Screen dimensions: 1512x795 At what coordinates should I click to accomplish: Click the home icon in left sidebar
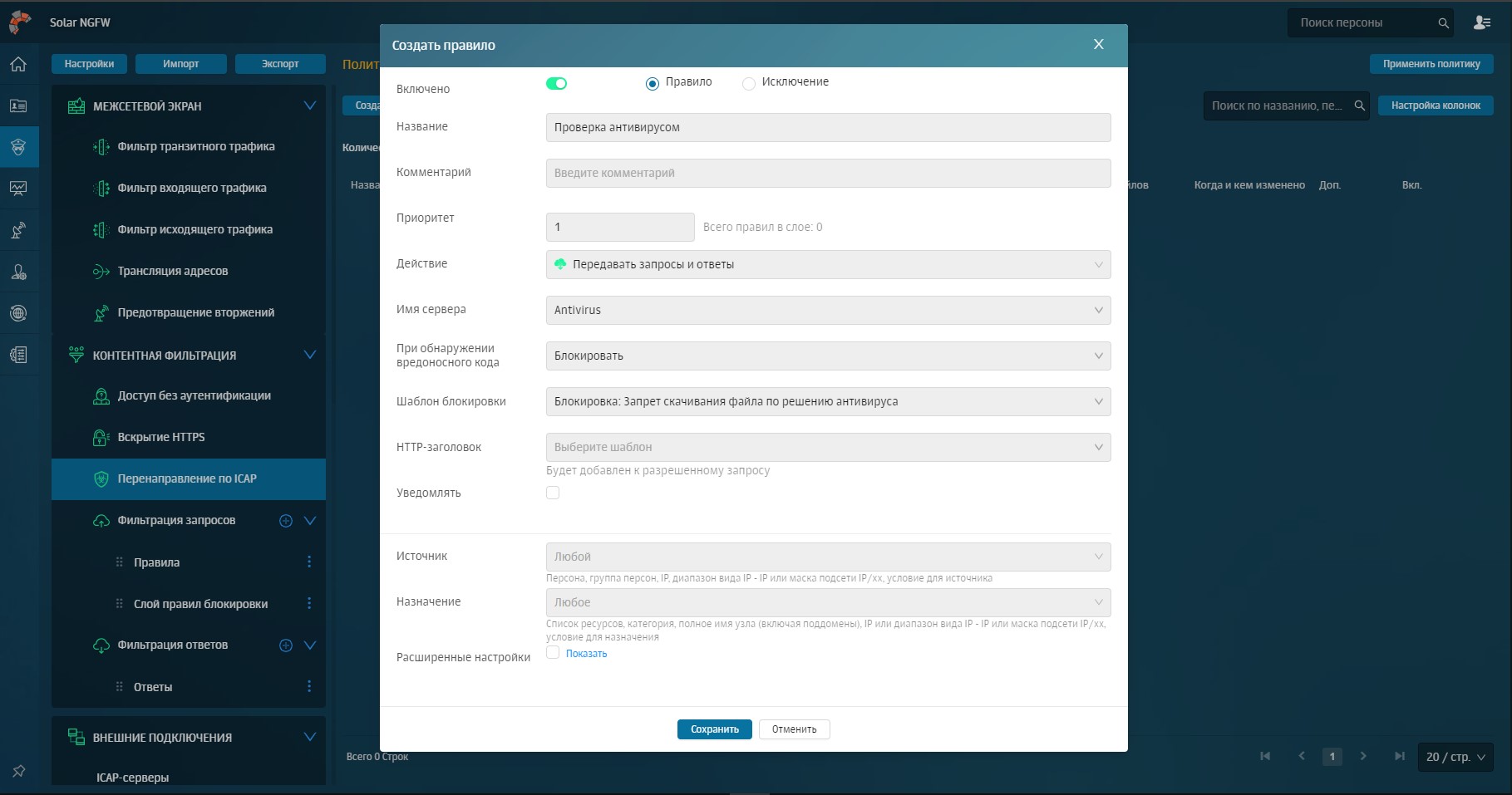coord(18,65)
